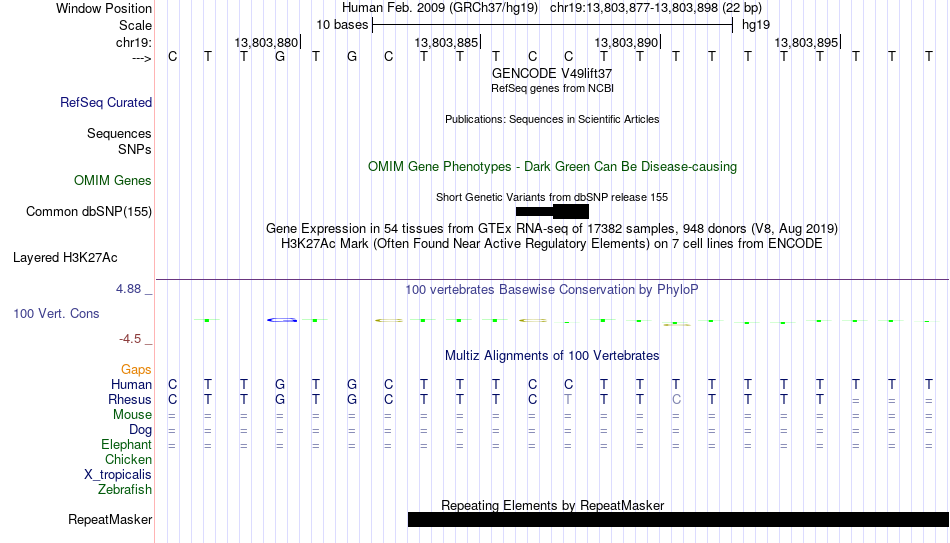Select the Zebrafish species row label
Viewport: 950px width, 543px height.
click(125, 489)
